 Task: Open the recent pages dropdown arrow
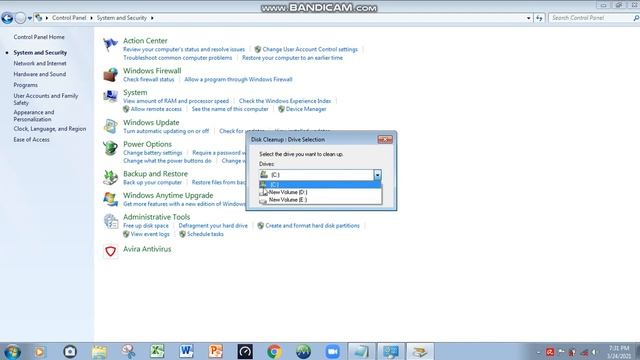click(29, 18)
